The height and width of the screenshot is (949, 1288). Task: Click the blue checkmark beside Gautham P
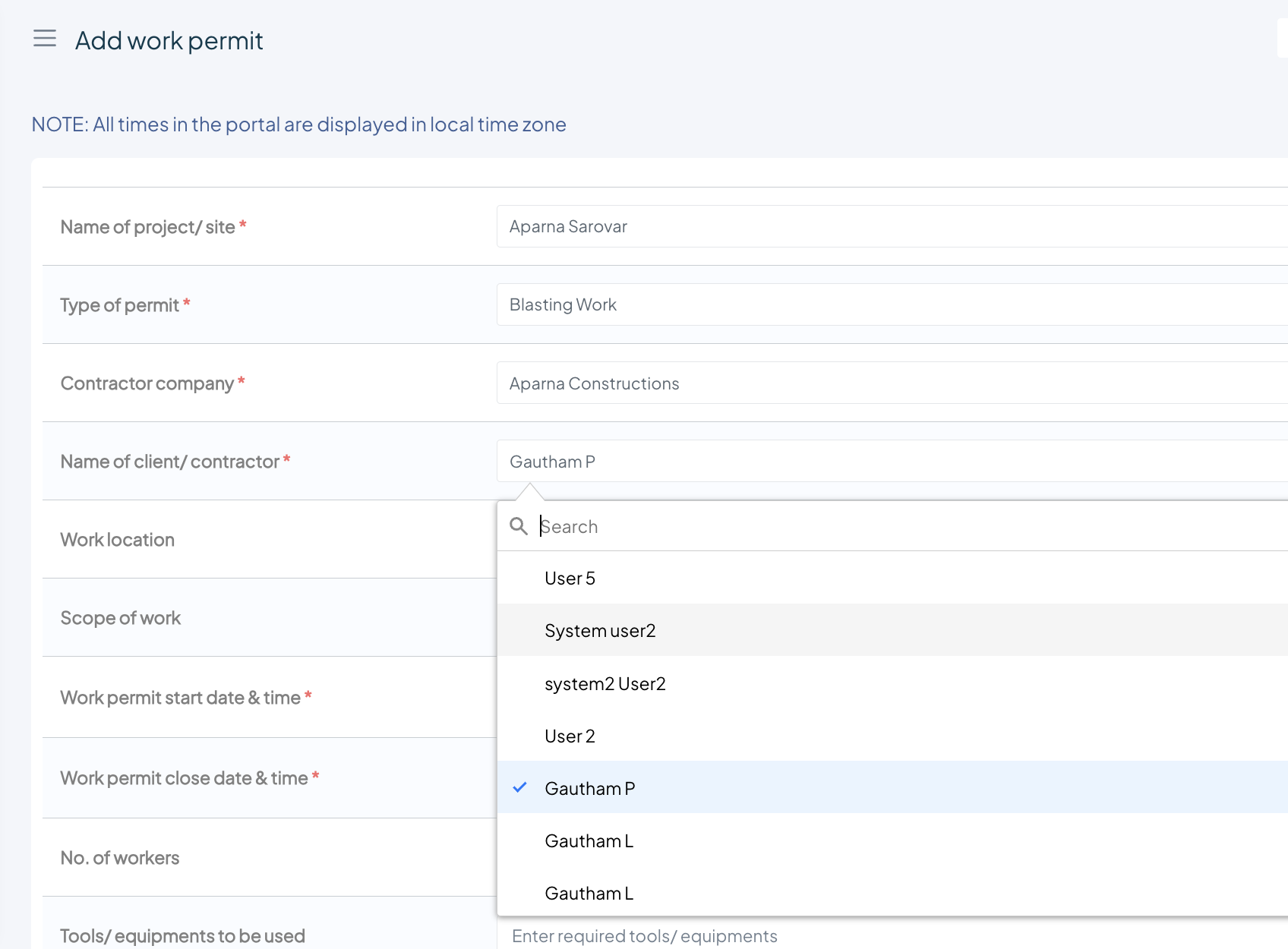pos(520,787)
